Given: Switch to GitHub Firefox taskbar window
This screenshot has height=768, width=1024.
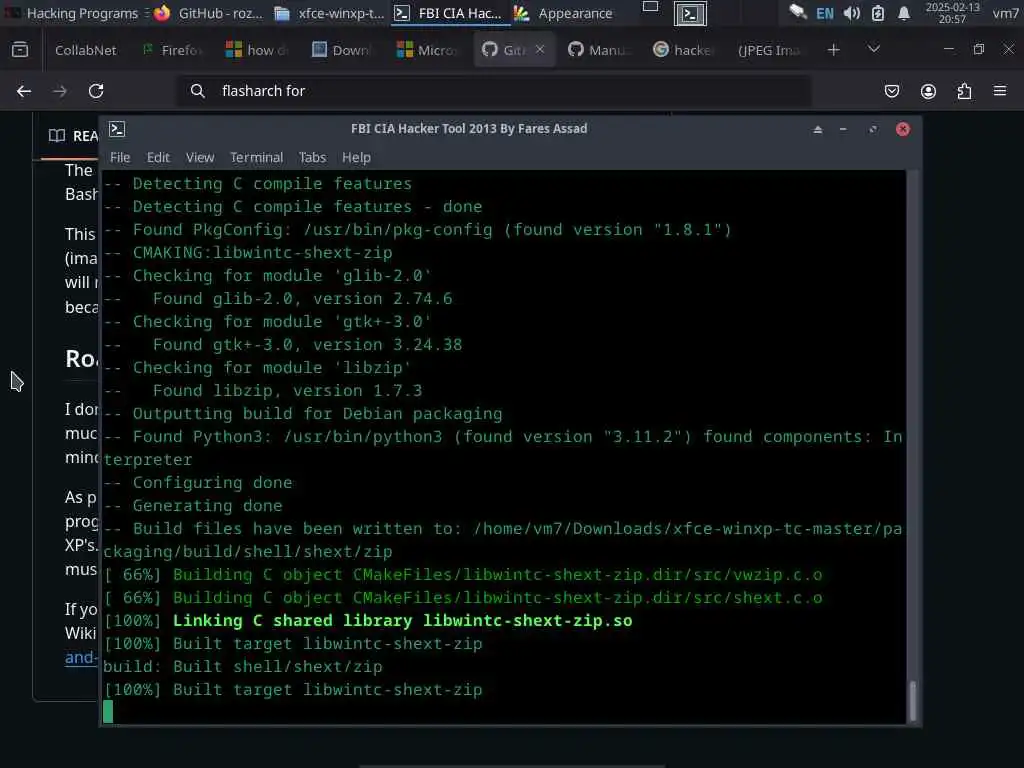Looking at the screenshot, I should pos(208,13).
